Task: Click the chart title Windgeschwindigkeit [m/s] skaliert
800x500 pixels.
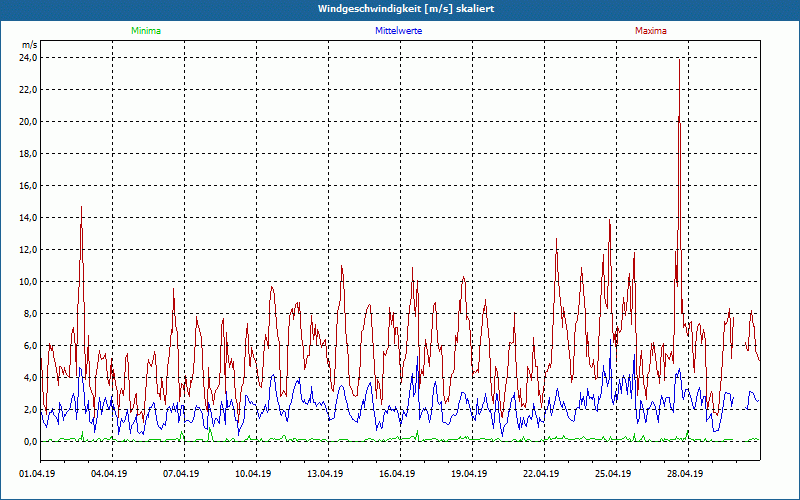Action: point(406,9)
